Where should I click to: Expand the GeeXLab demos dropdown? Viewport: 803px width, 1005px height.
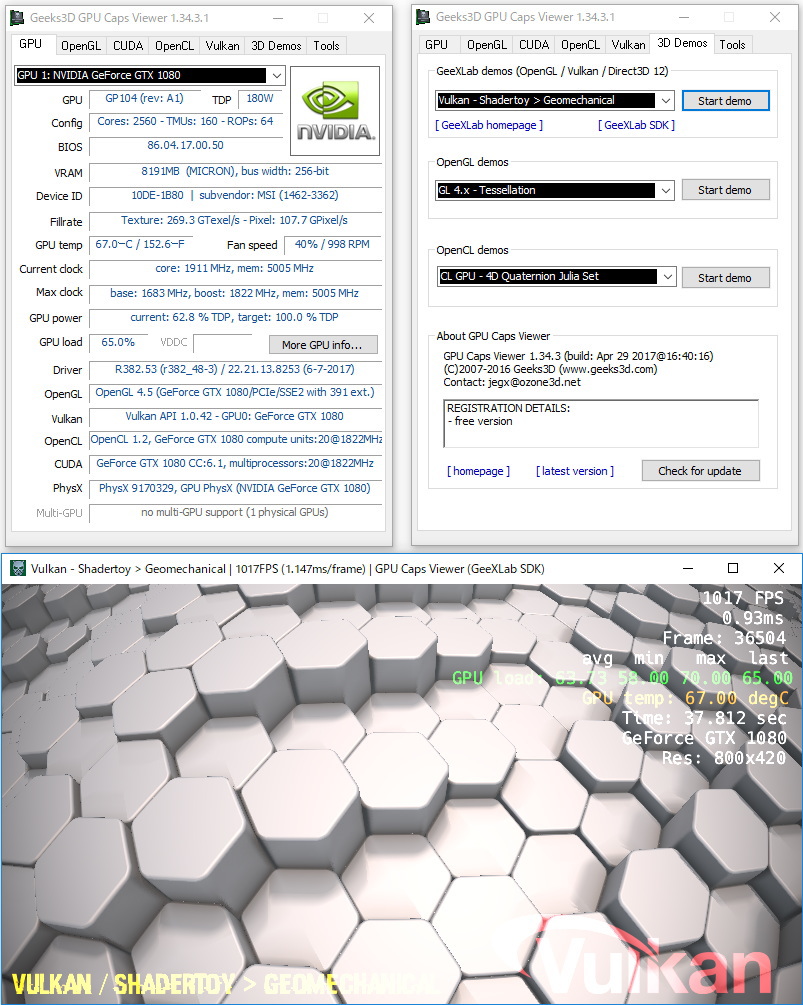(665, 101)
